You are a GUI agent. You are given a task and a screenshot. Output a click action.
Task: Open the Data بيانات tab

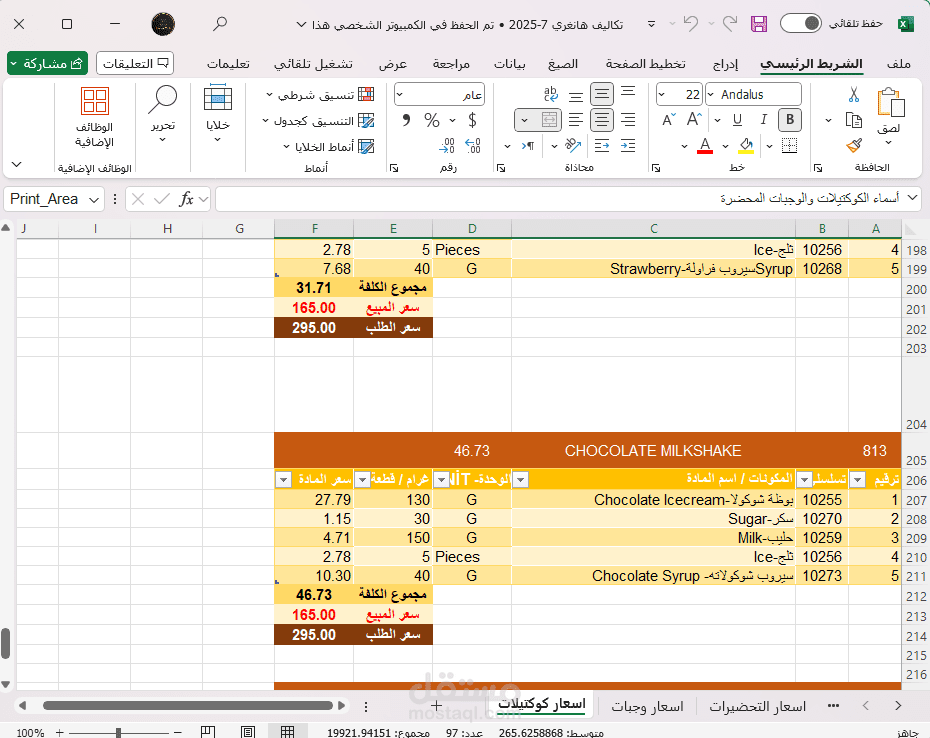point(509,64)
